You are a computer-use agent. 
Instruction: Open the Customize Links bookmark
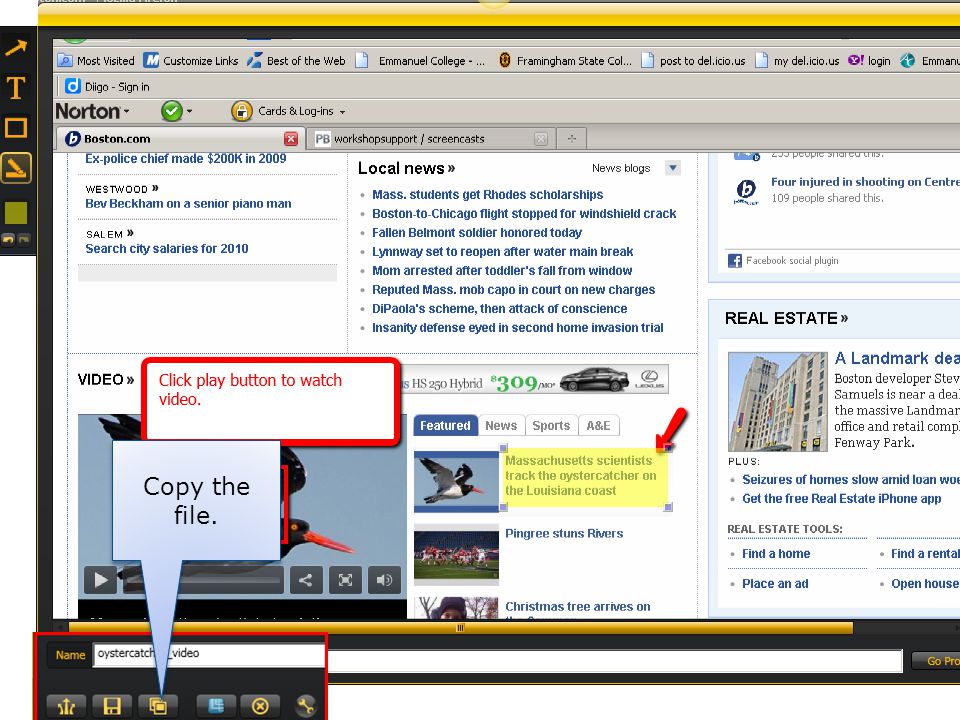191,61
